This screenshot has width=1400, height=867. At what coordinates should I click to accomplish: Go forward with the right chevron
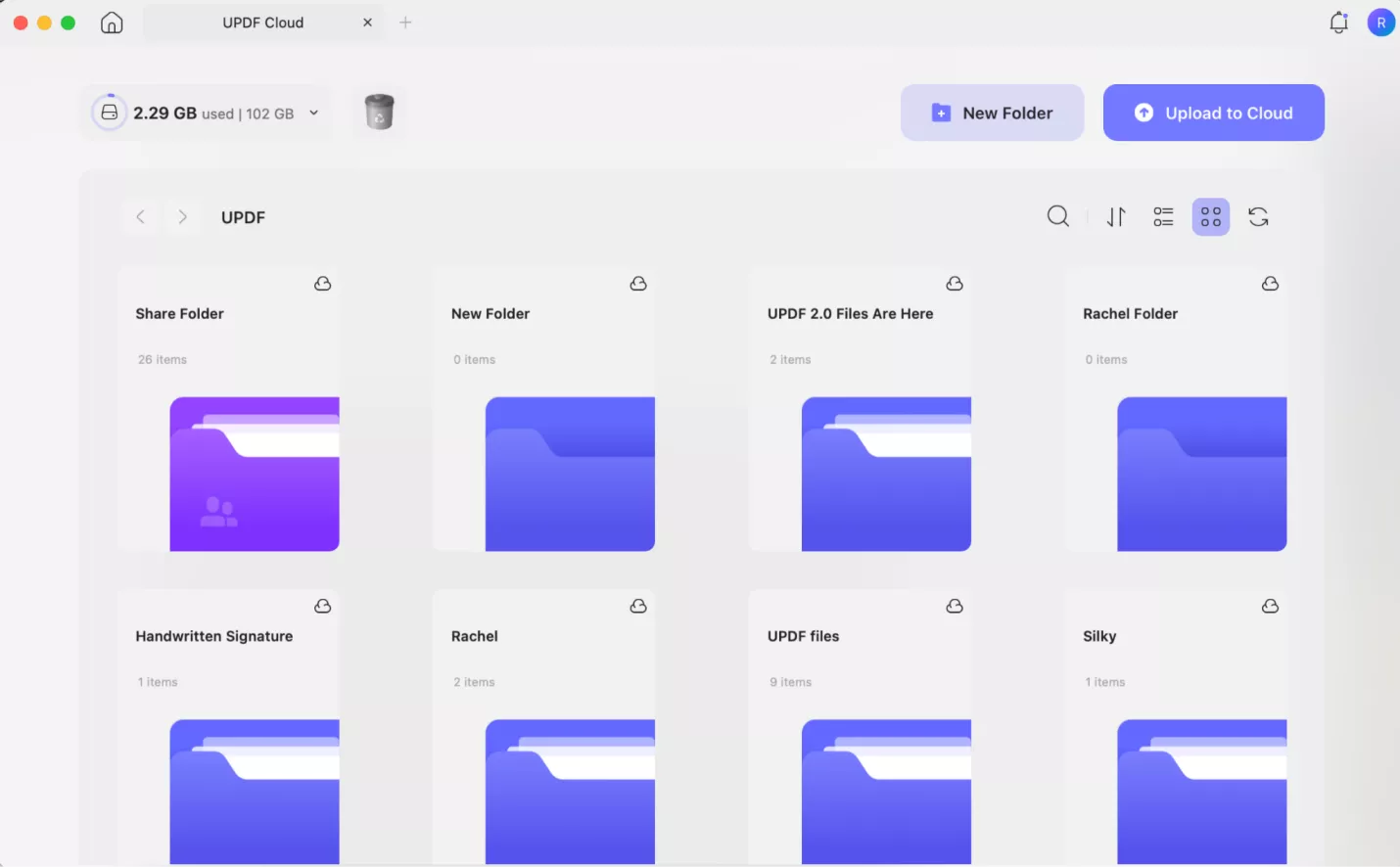tap(182, 217)
